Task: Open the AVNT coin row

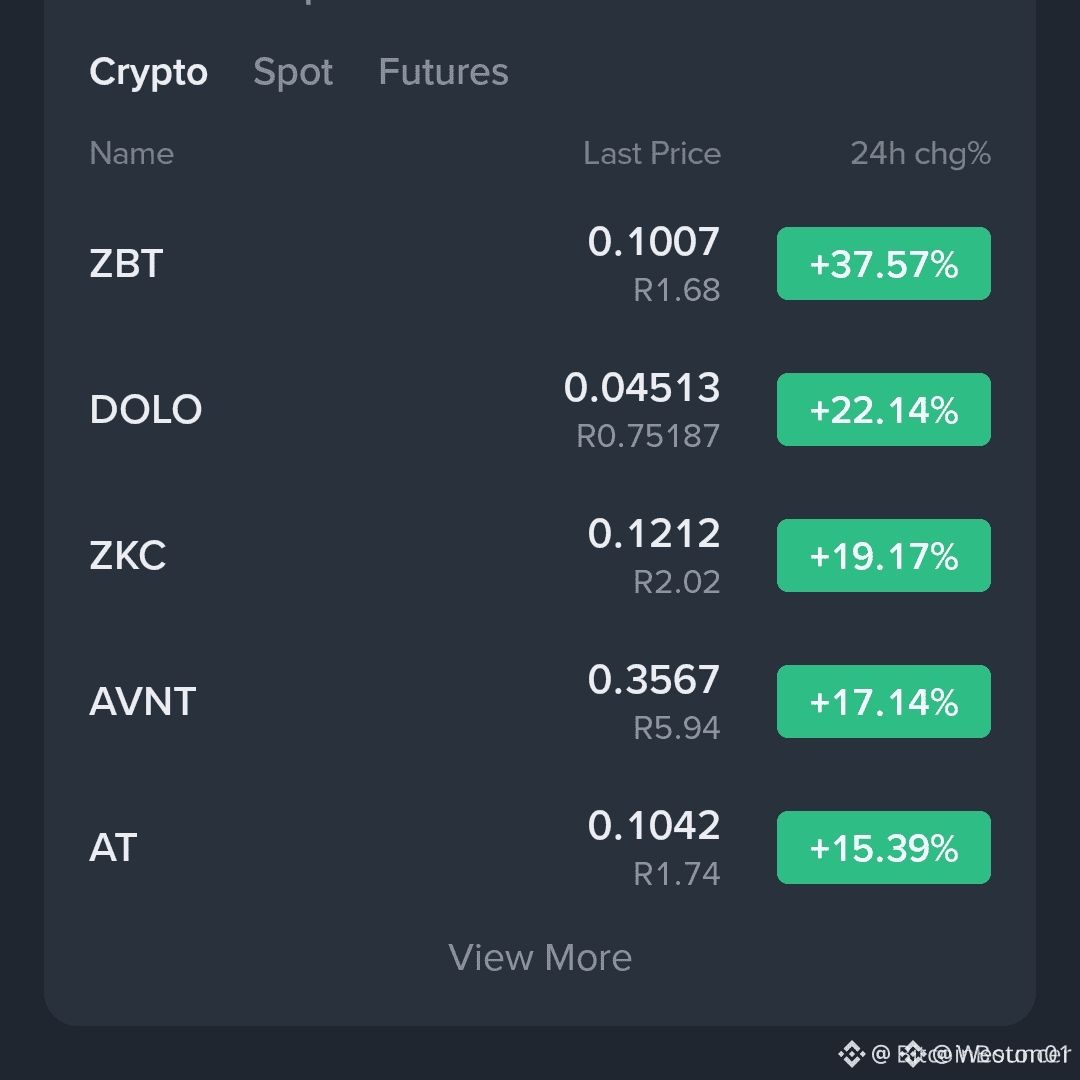Action: [x=540, y=702]
